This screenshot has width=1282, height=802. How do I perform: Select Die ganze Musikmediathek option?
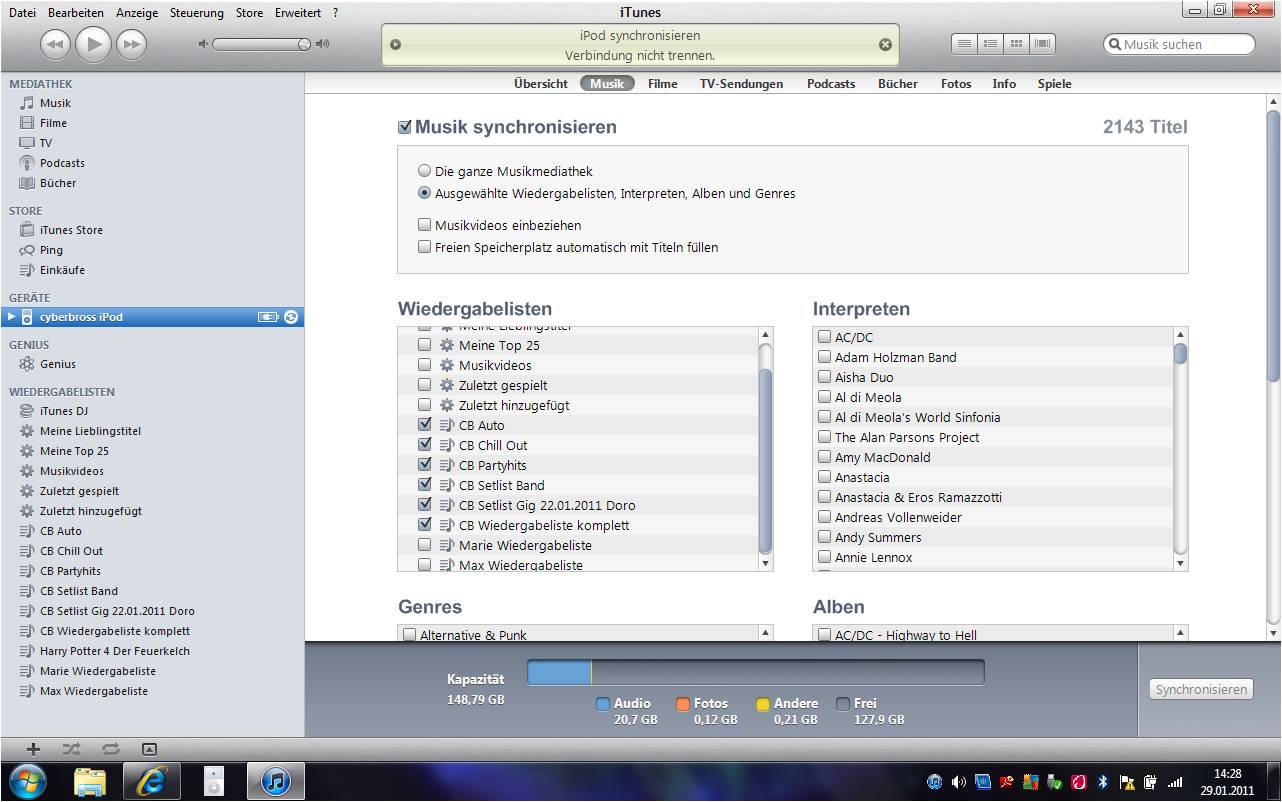coord(425,171)
